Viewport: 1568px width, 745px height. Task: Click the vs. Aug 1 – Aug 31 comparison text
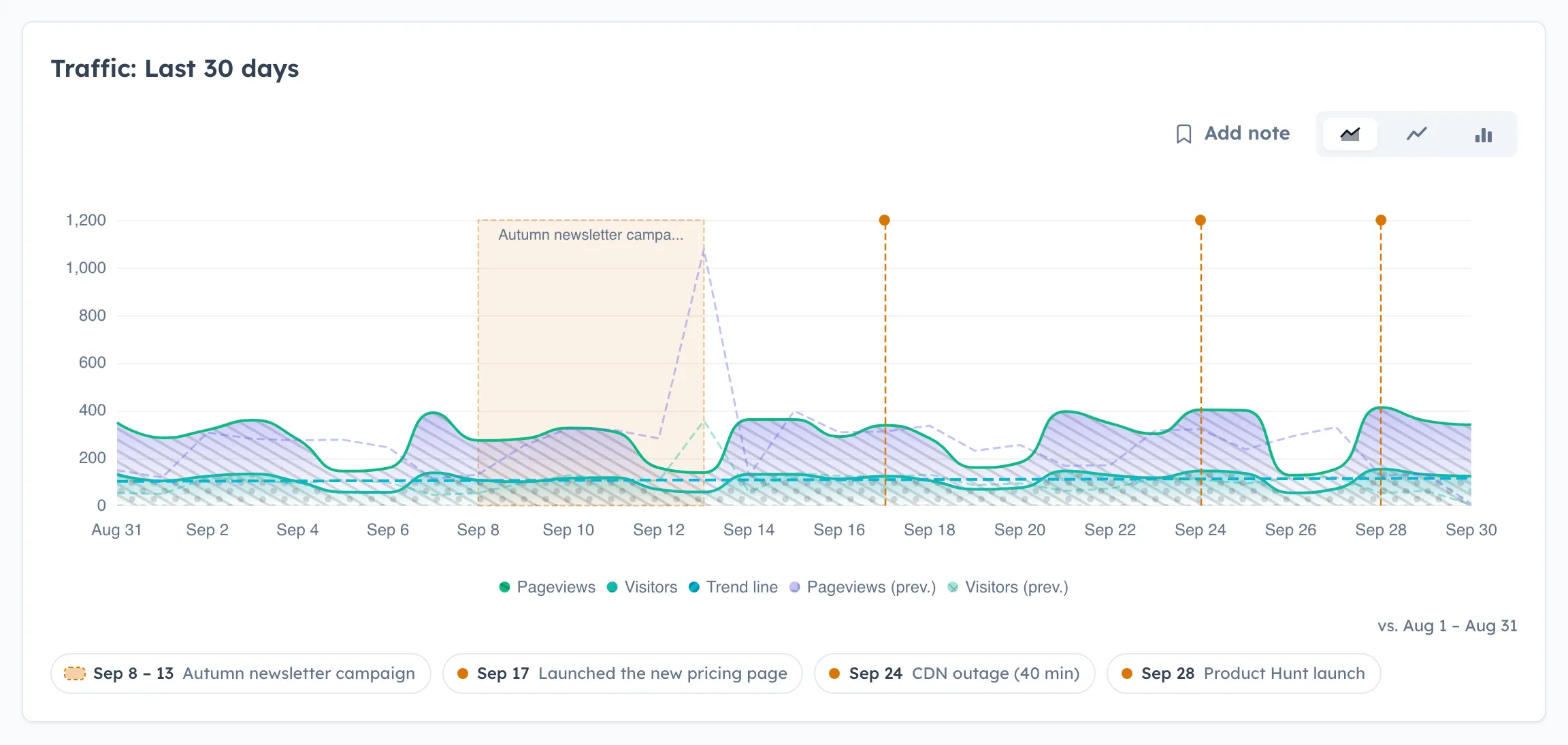click(x=1448, y=626)
